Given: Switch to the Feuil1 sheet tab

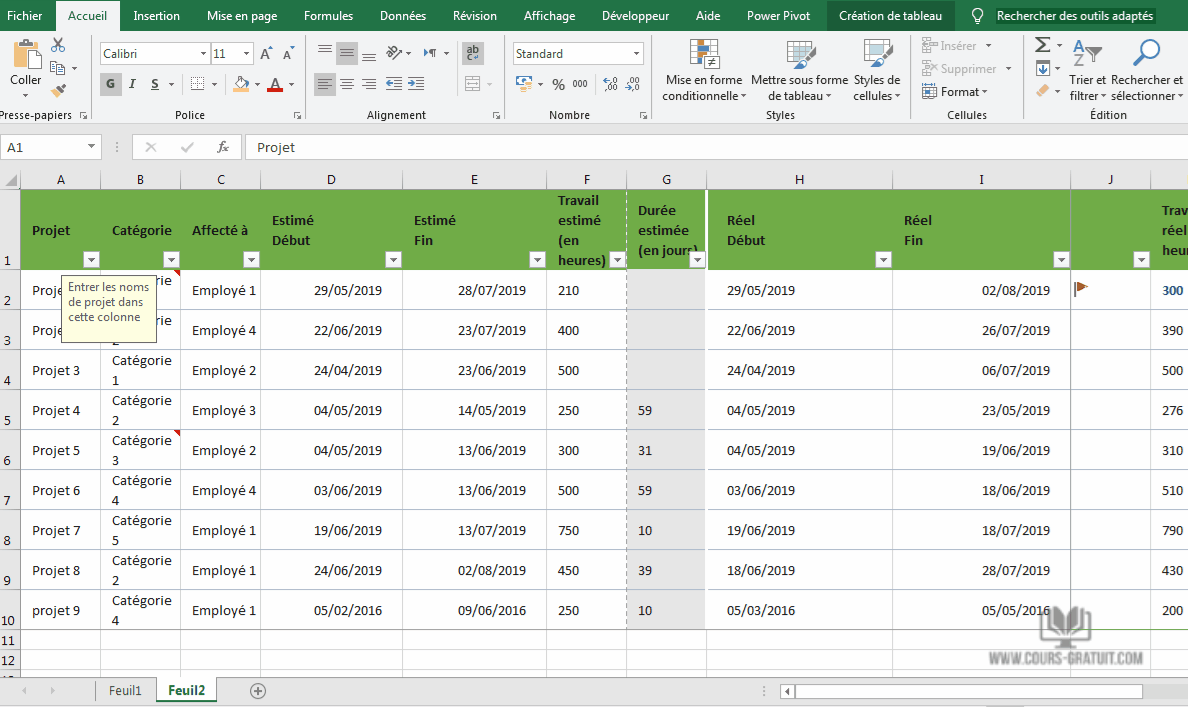Looking at the screenshot, I should click(x=125, y=691).
